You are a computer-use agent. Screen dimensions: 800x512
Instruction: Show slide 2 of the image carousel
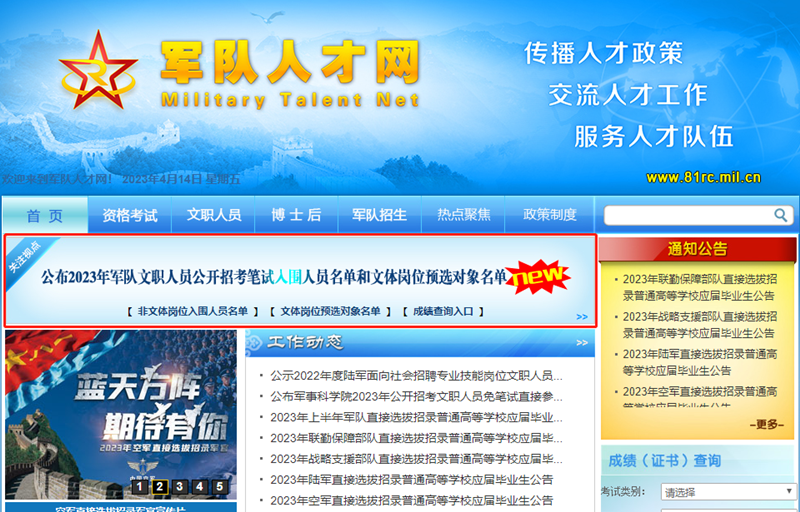click(159, 487)
